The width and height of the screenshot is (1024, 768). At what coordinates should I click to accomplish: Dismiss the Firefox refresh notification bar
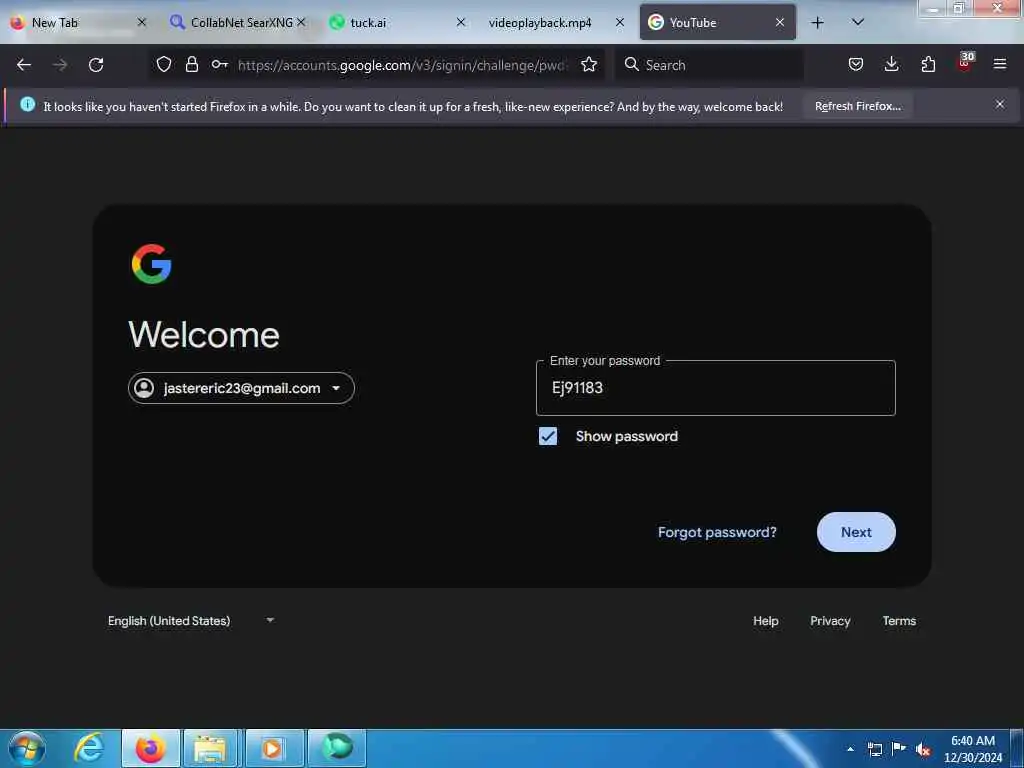click(x=1000, y=104)
